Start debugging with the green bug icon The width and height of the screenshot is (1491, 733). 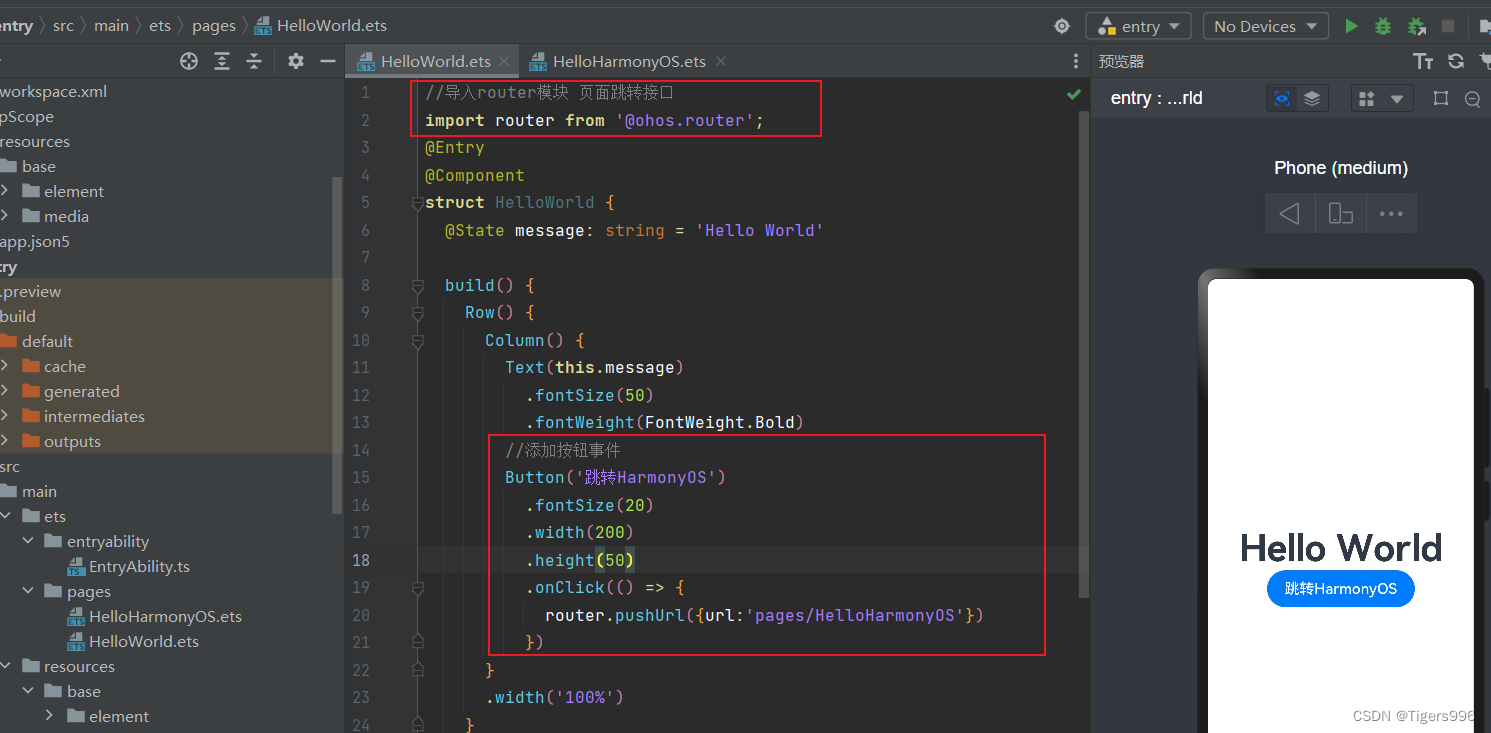pyautogui.click(x=1383, y=26)
